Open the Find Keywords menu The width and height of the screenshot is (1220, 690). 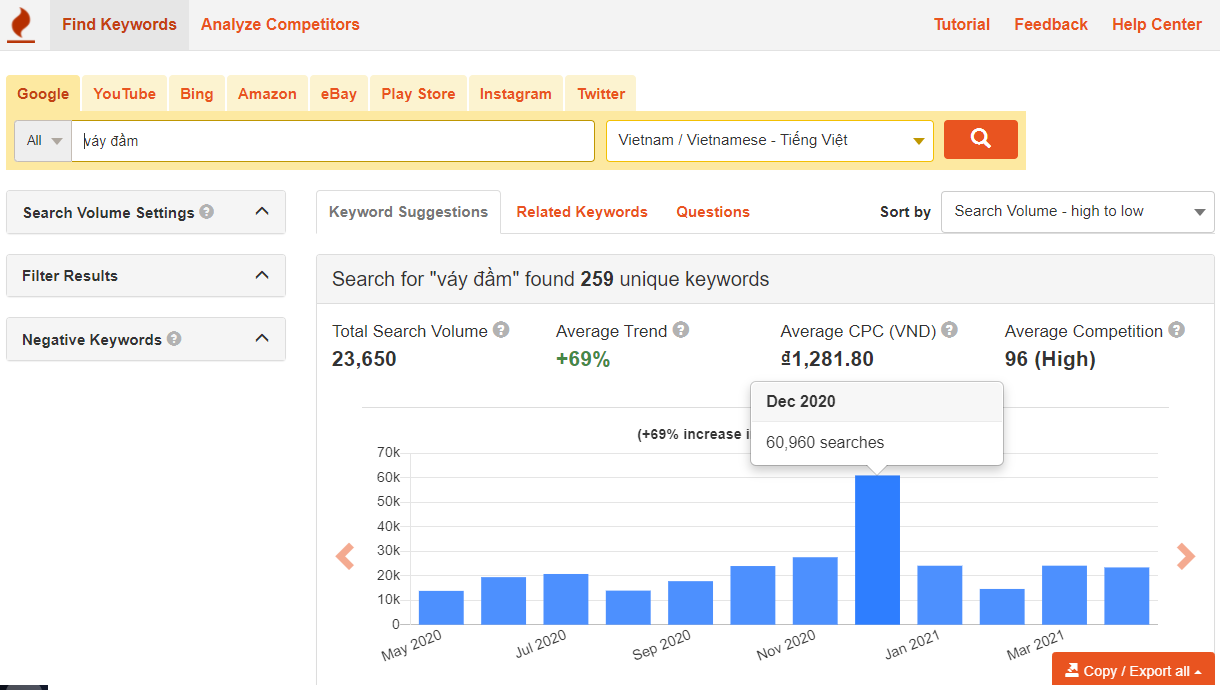[119, 25]
